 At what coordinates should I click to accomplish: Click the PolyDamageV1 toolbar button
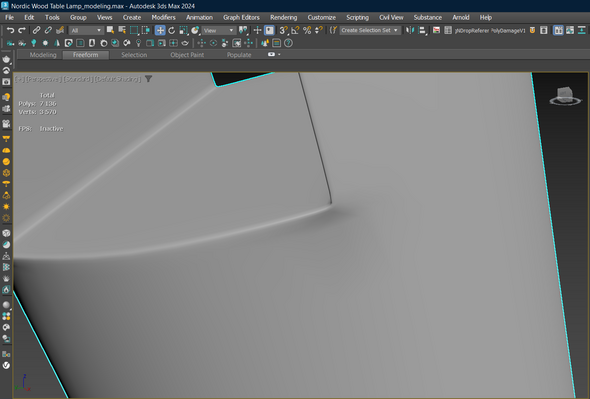pyautogui.click(x=508, y=30)
